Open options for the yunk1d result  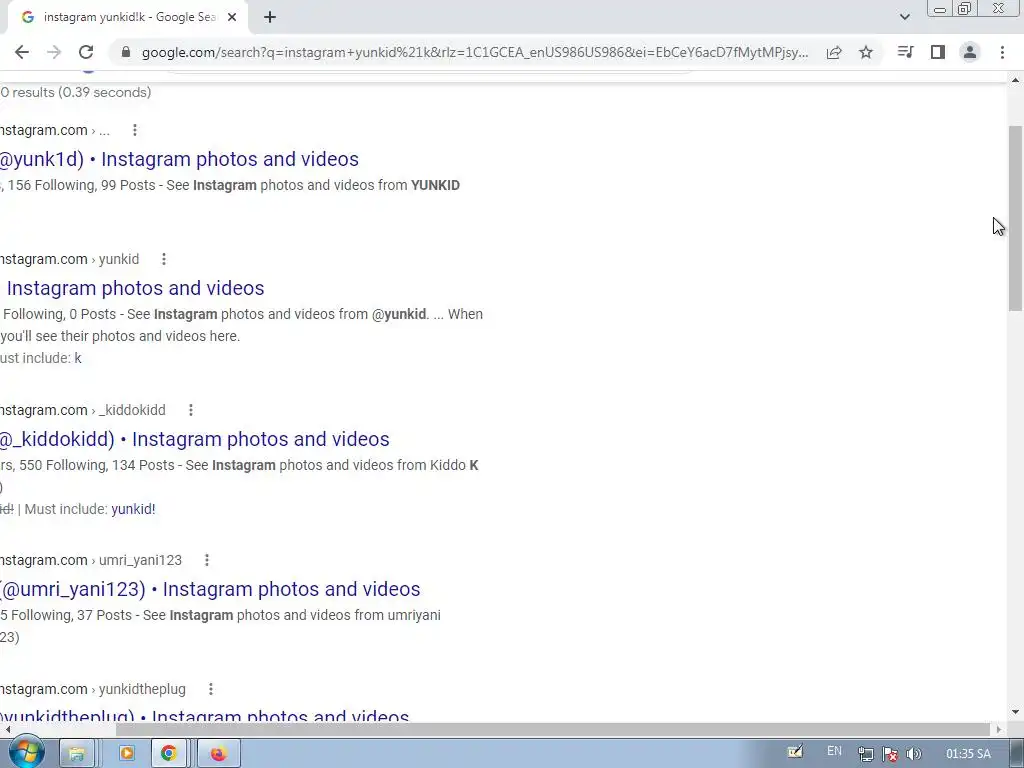coord(135,130)
